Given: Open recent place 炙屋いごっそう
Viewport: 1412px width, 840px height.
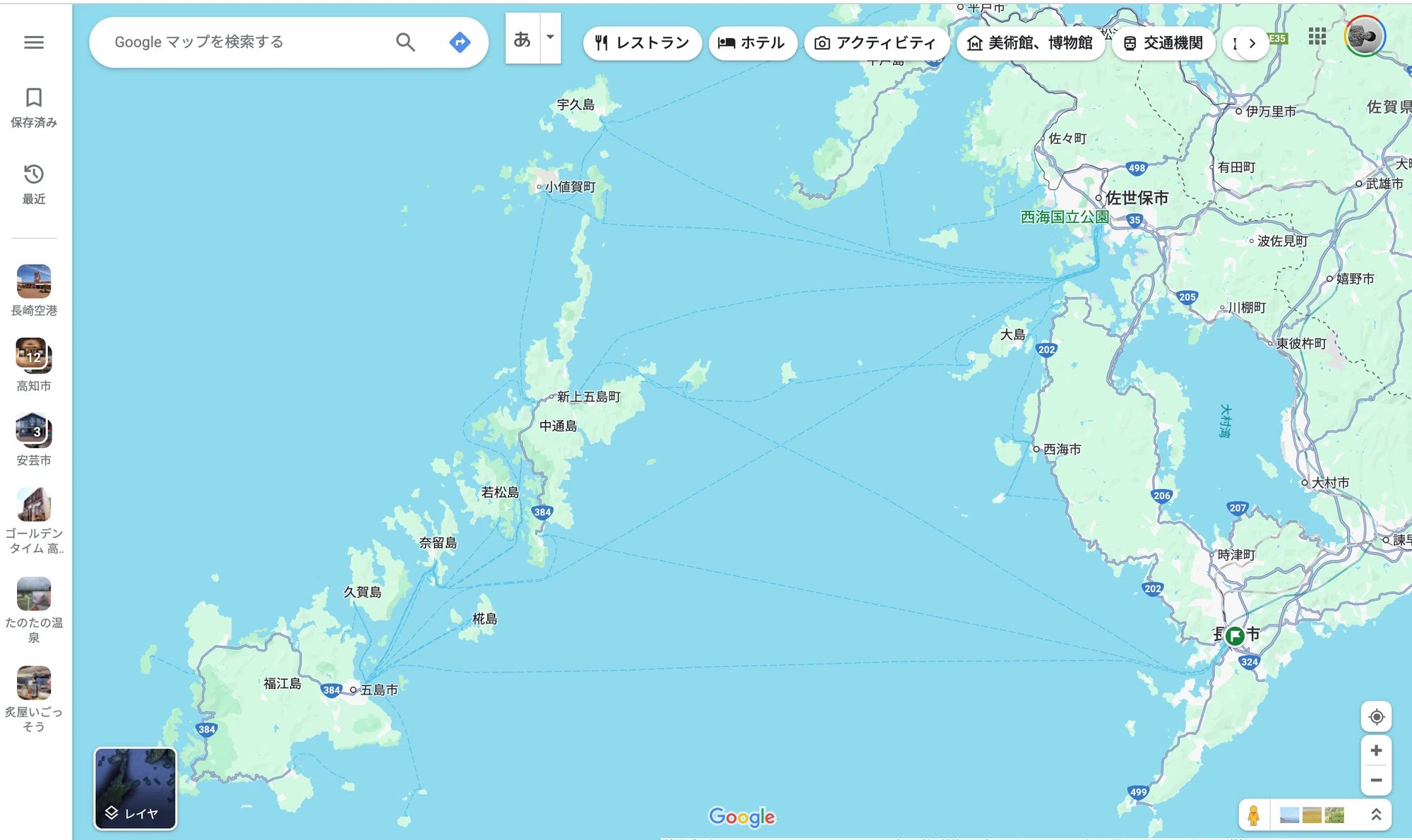Looking at the screenshot, I should coord(34,699).
